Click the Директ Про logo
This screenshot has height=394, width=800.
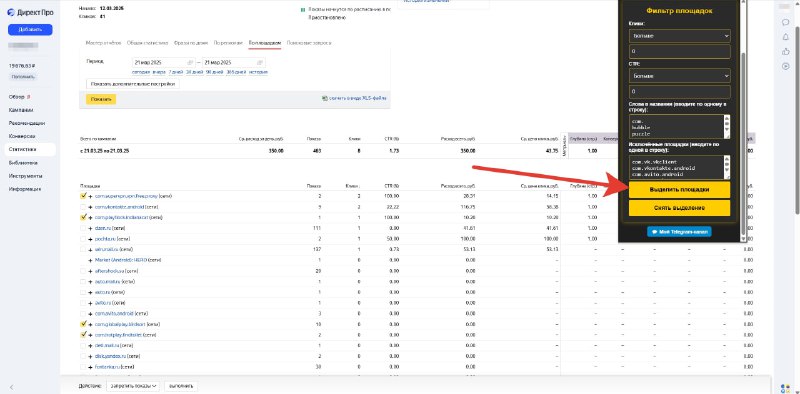(30, 13)
